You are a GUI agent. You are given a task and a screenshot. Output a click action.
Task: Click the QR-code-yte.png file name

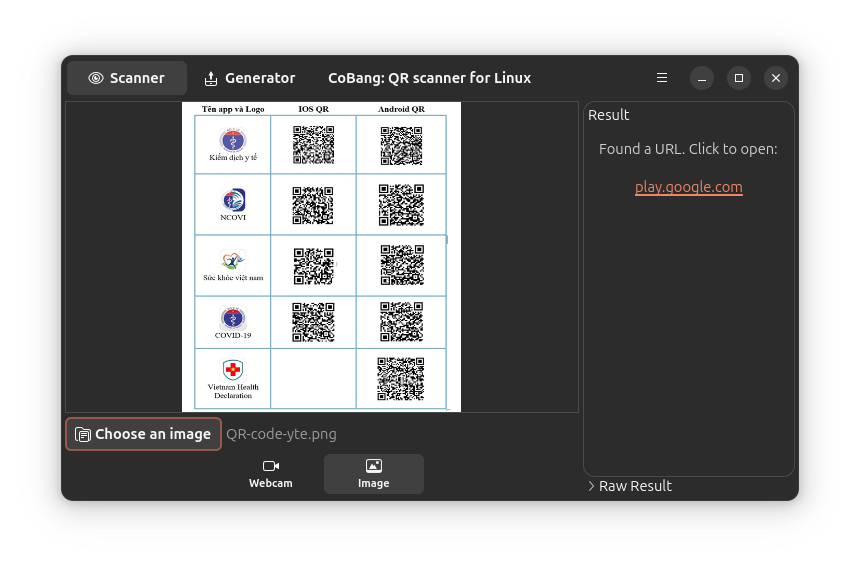coord(281,434)
